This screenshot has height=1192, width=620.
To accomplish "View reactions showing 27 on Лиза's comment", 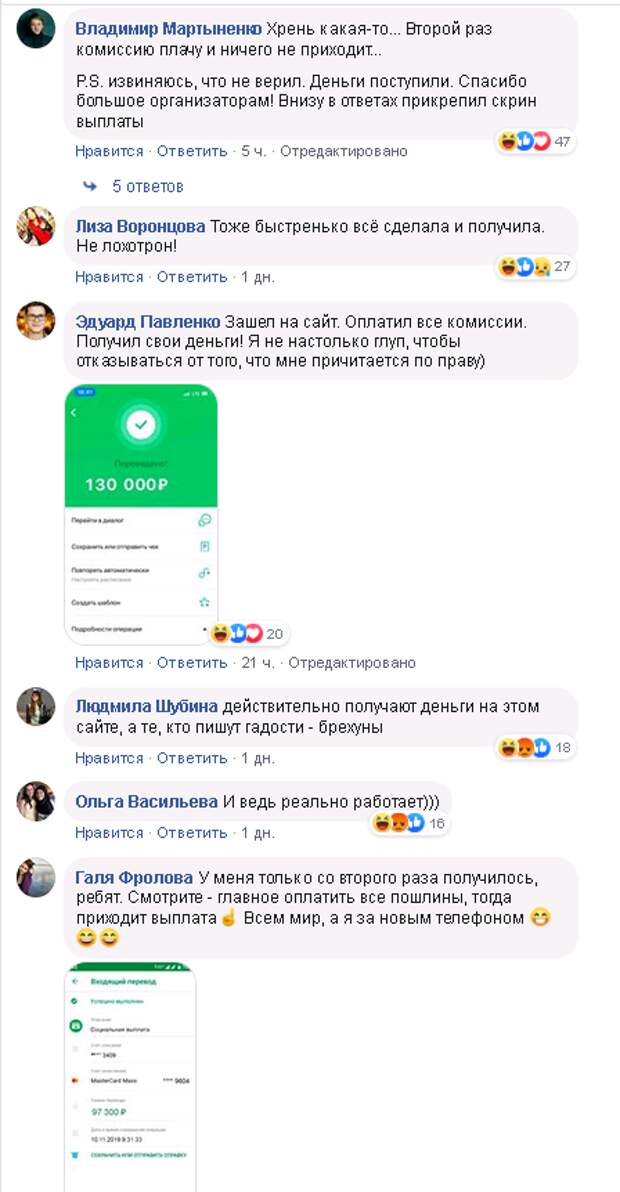I will click(x=534, y=267).
